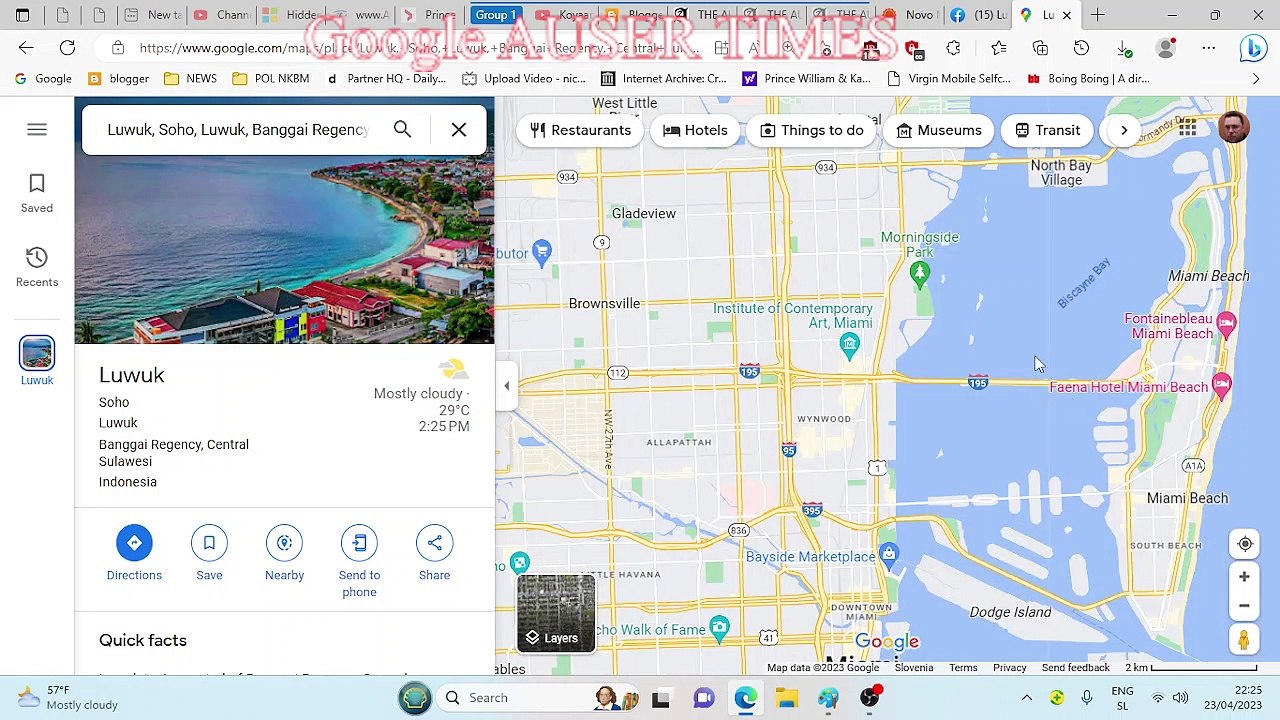Show more category chips arrow

coord(1124,130)
